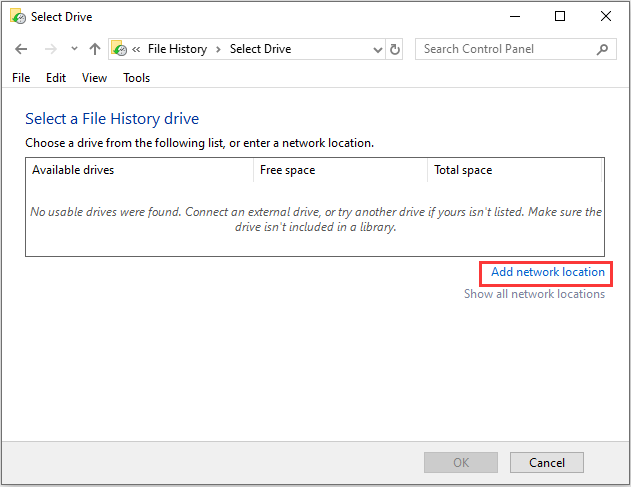Show hidden breadcrumb locations via double chevron
Image resolution: width=631 pixels, height=487 pixels.
click(136, 50)
